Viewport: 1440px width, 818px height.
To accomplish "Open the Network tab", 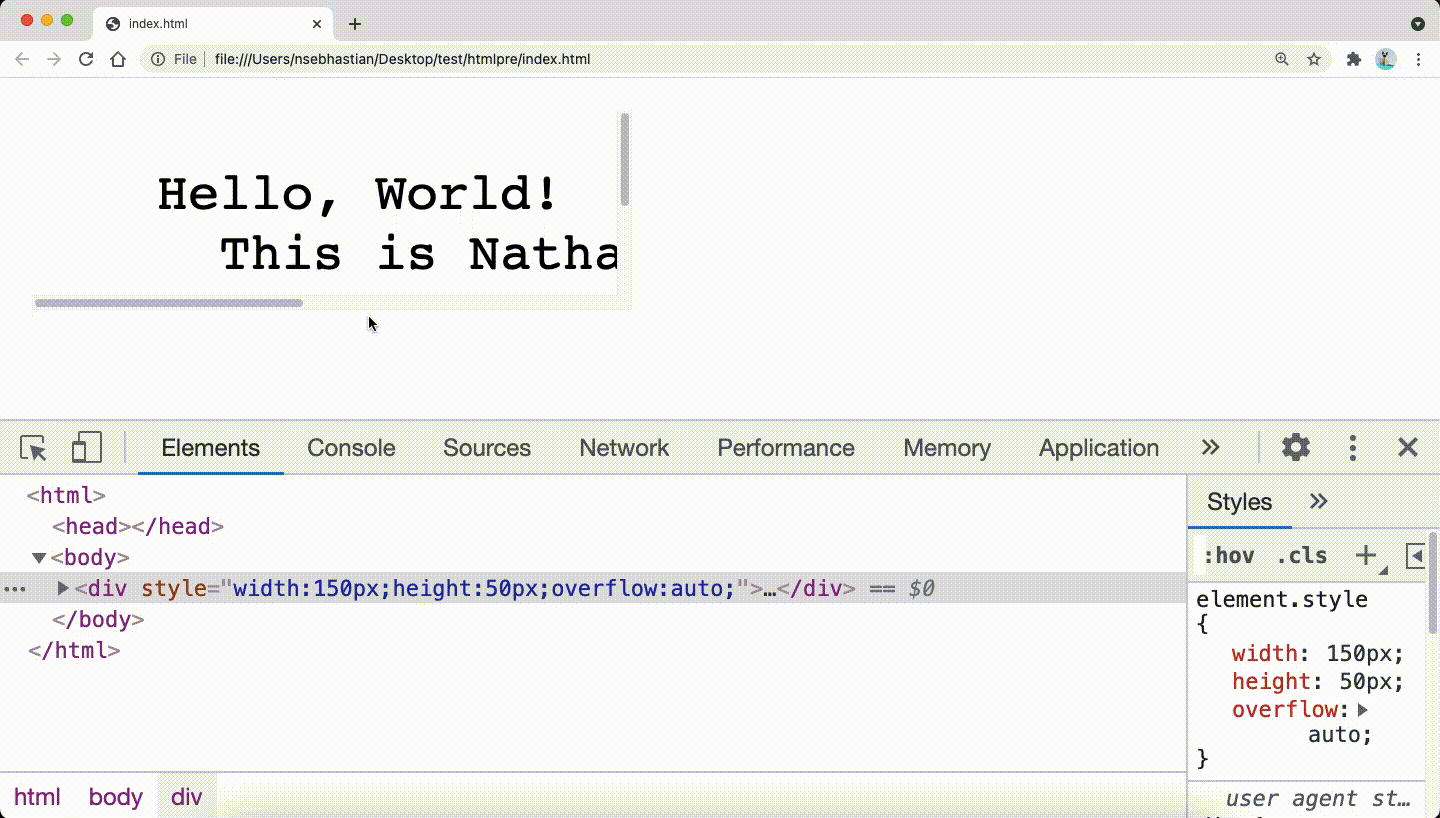I will (623, 448).
